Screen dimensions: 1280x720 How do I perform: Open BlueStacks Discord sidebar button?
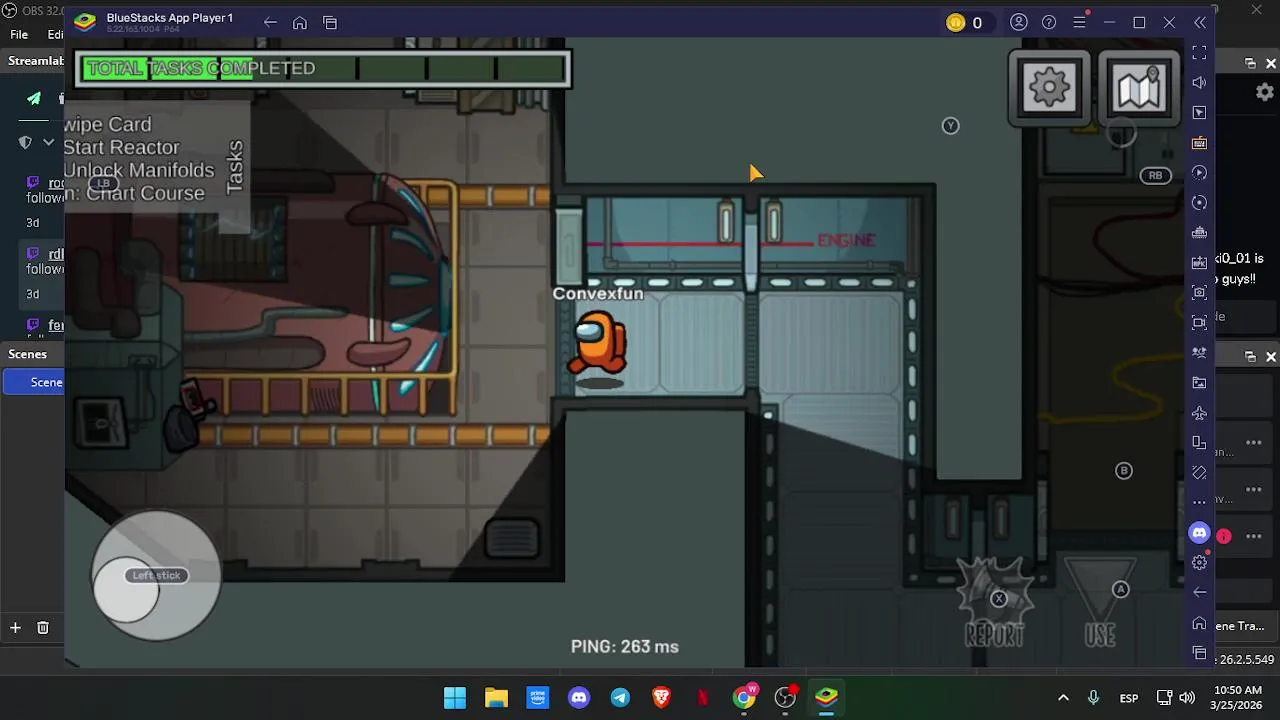(1200, 533)
